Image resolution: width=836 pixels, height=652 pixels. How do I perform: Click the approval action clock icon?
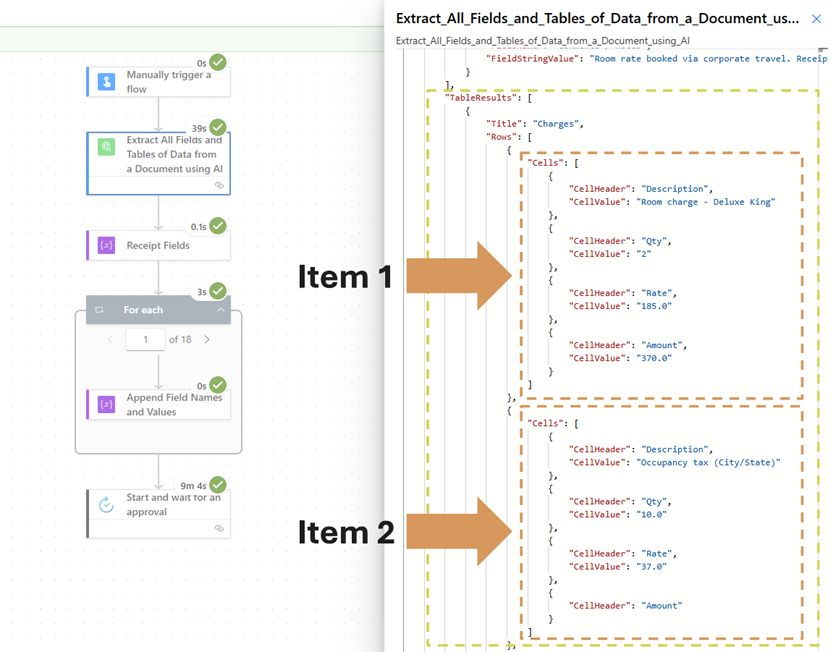click(x=106, y=505)
